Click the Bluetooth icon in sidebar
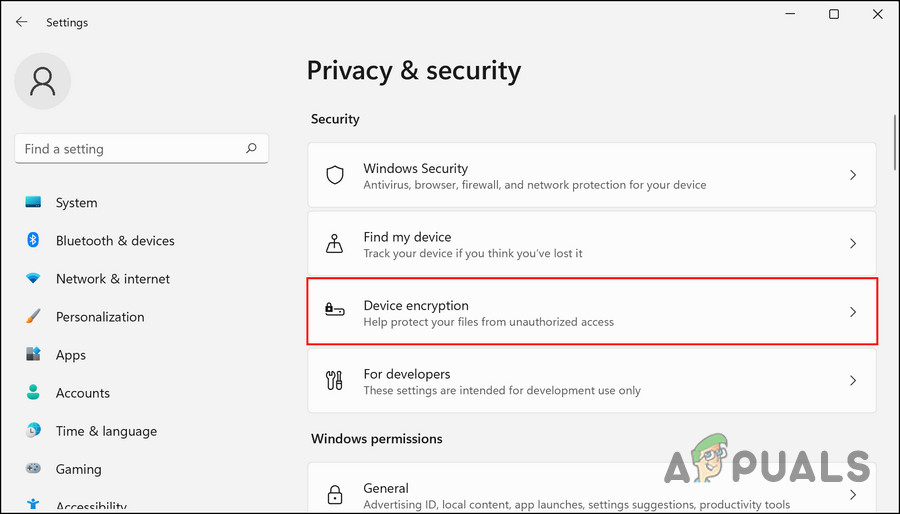Image resolution: width=900 pixels, height=514 pixels. click(33, 241)
